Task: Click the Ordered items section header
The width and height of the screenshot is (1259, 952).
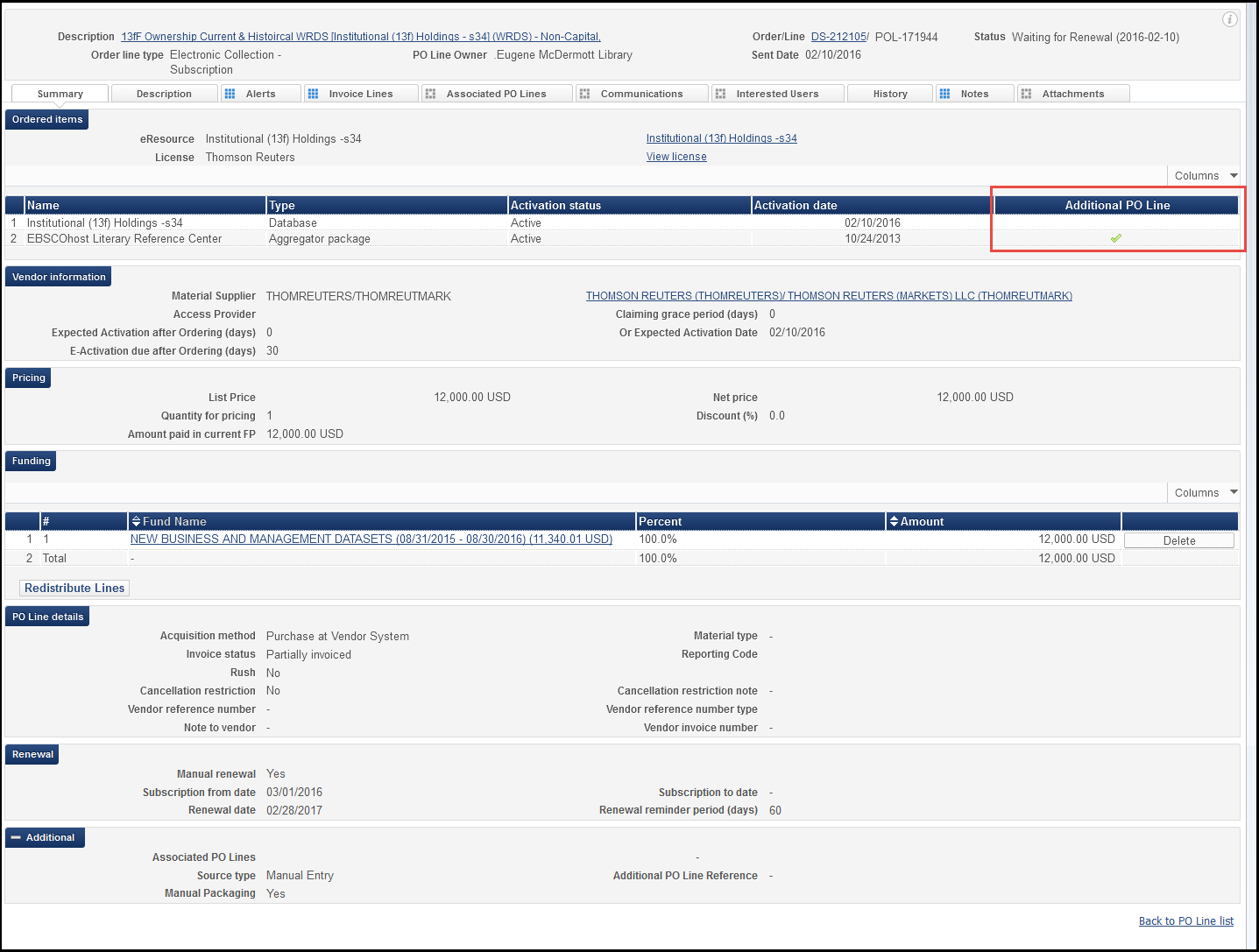Action: coord(47,120)
